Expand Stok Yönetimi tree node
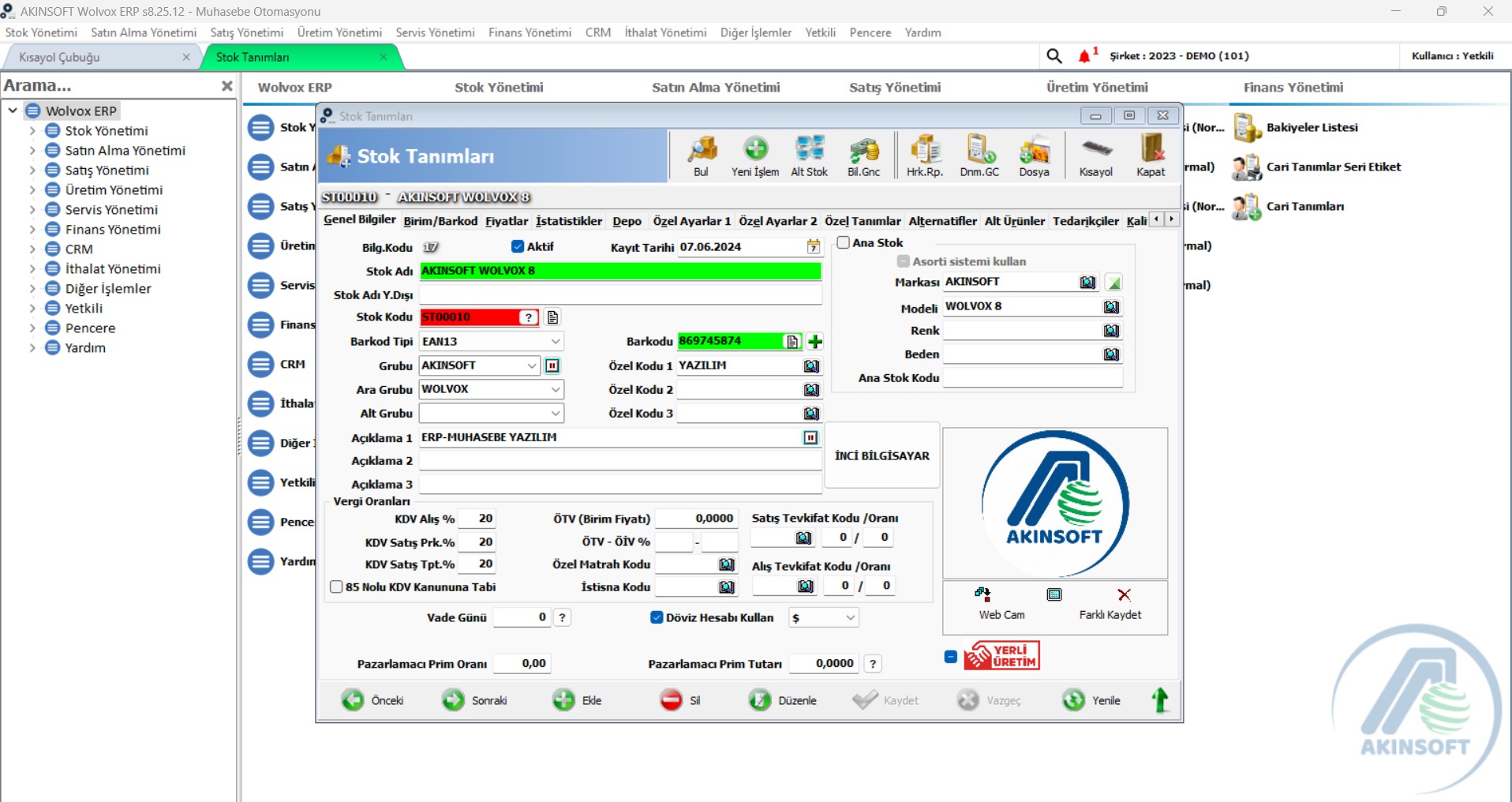The image size is (1512, 802). coord(32,131)
